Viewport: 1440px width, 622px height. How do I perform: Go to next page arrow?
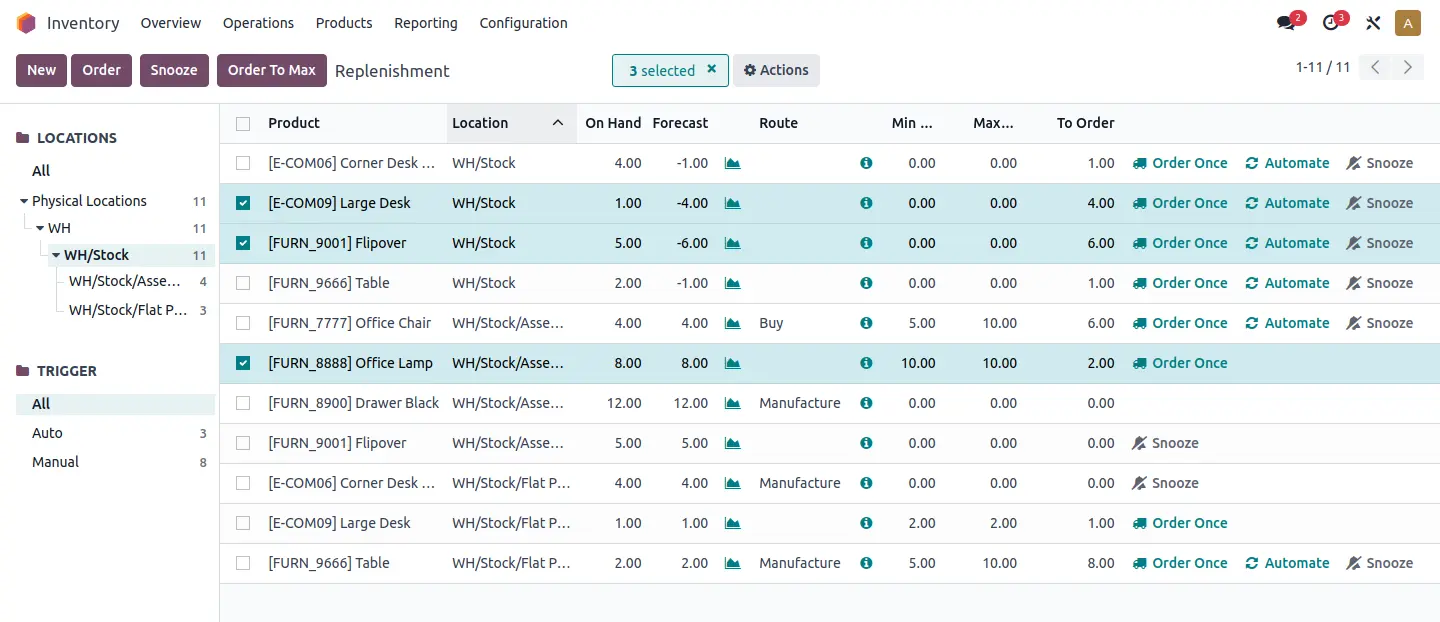coord(1407,68)
